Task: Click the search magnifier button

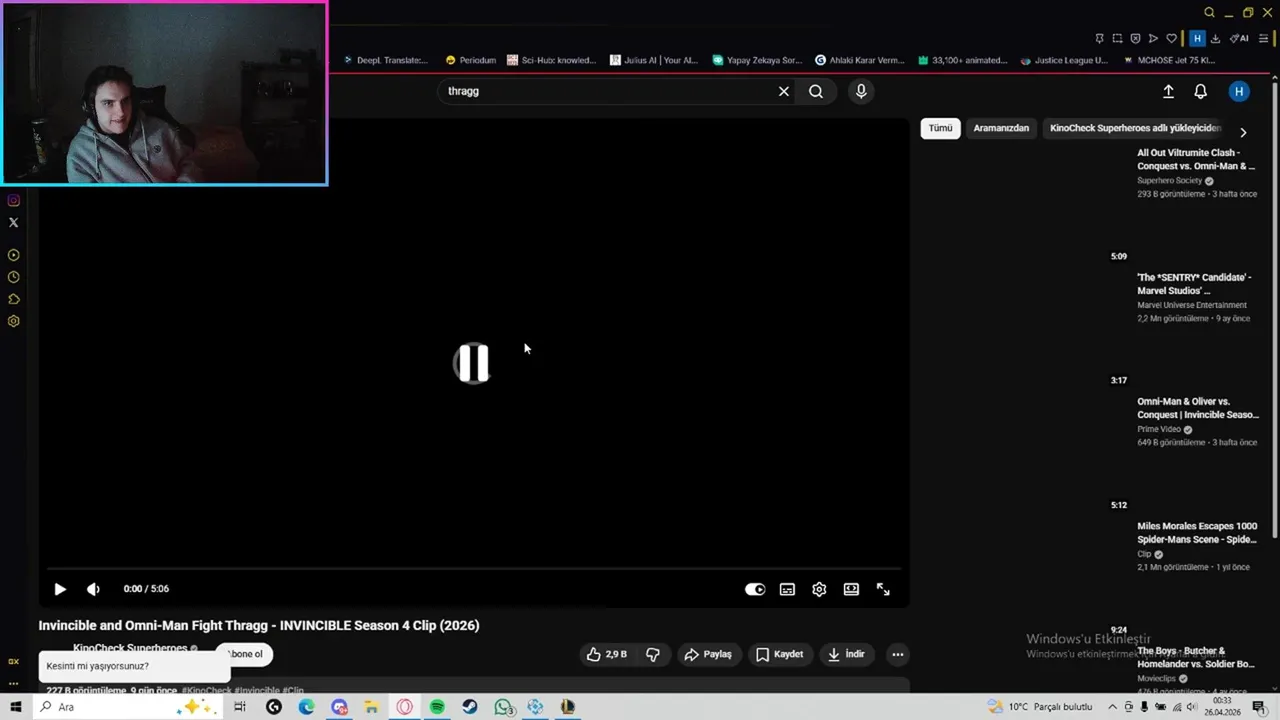Action: pos(816,91)
